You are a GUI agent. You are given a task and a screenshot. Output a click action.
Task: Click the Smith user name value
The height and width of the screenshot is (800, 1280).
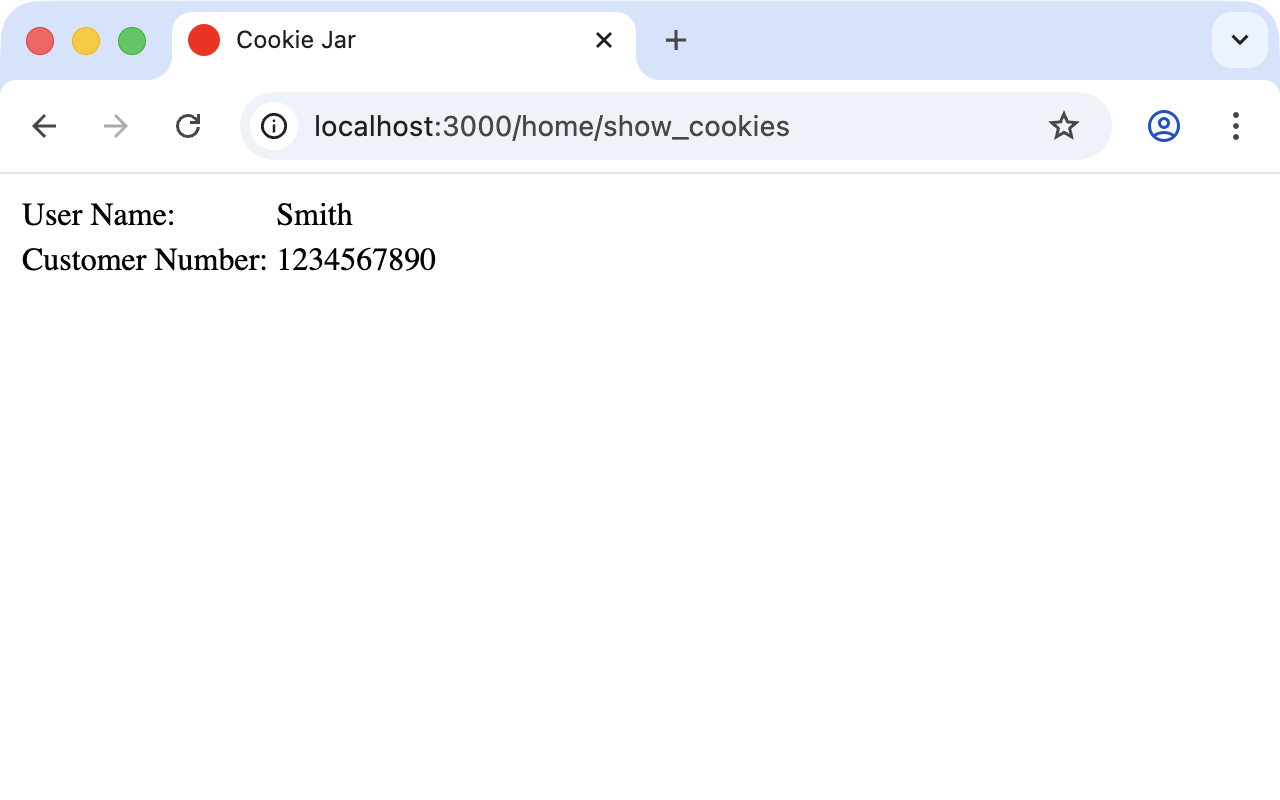(x=314, y=215)
